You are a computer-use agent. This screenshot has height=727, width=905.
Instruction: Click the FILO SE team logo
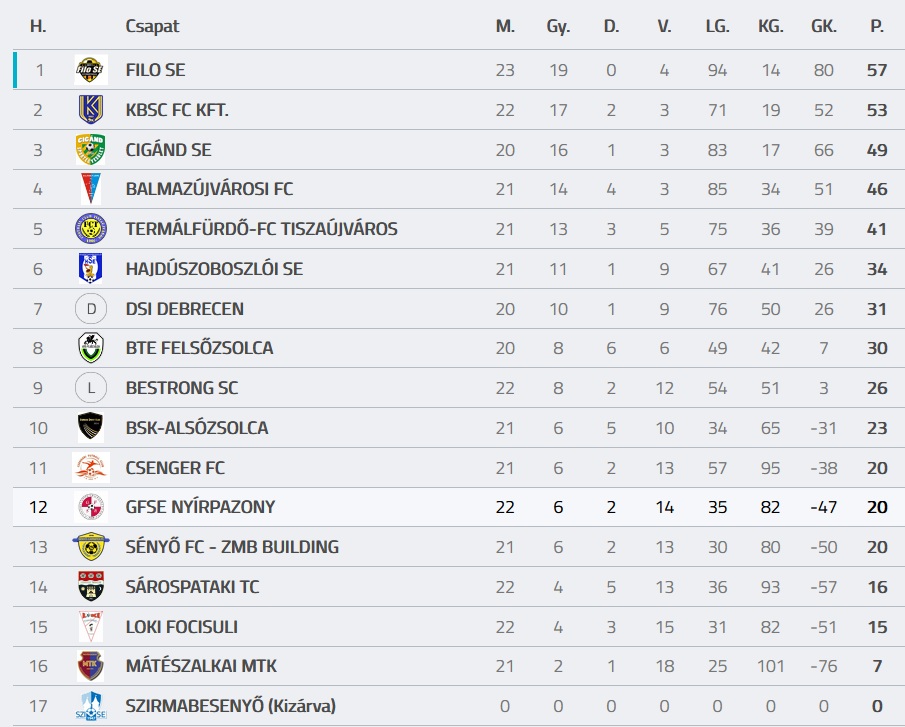pos(91,70)
